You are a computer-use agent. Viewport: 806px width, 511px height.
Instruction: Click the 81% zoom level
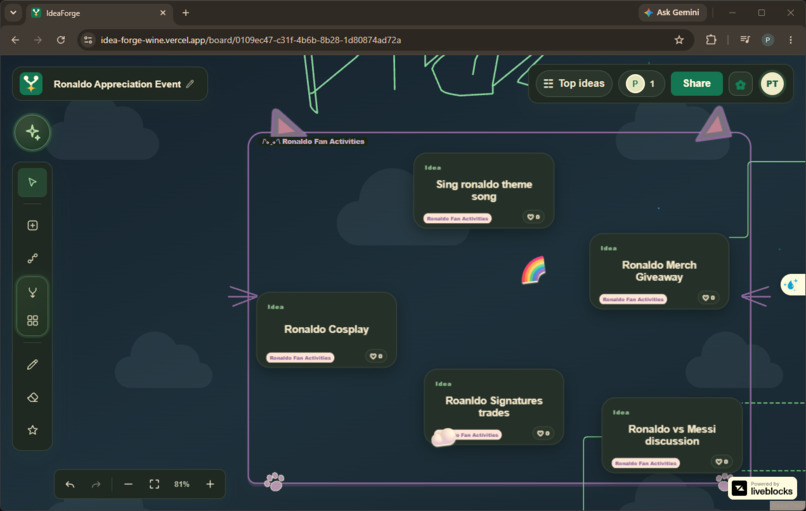(x=181, y=484)
